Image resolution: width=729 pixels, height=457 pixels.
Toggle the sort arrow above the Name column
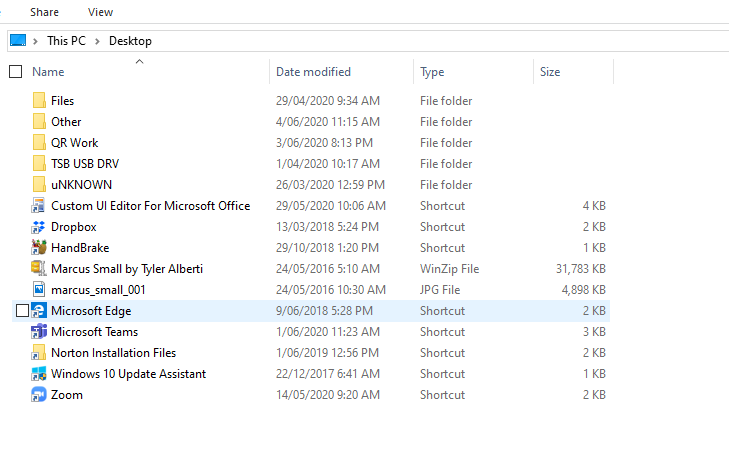[x=139, y=61]
